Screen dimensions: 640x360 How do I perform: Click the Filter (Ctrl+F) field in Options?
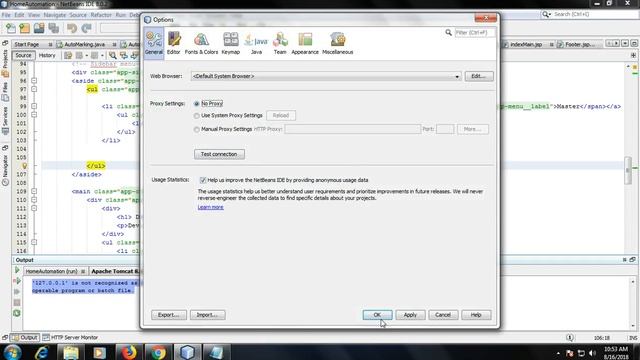point(474,32)
